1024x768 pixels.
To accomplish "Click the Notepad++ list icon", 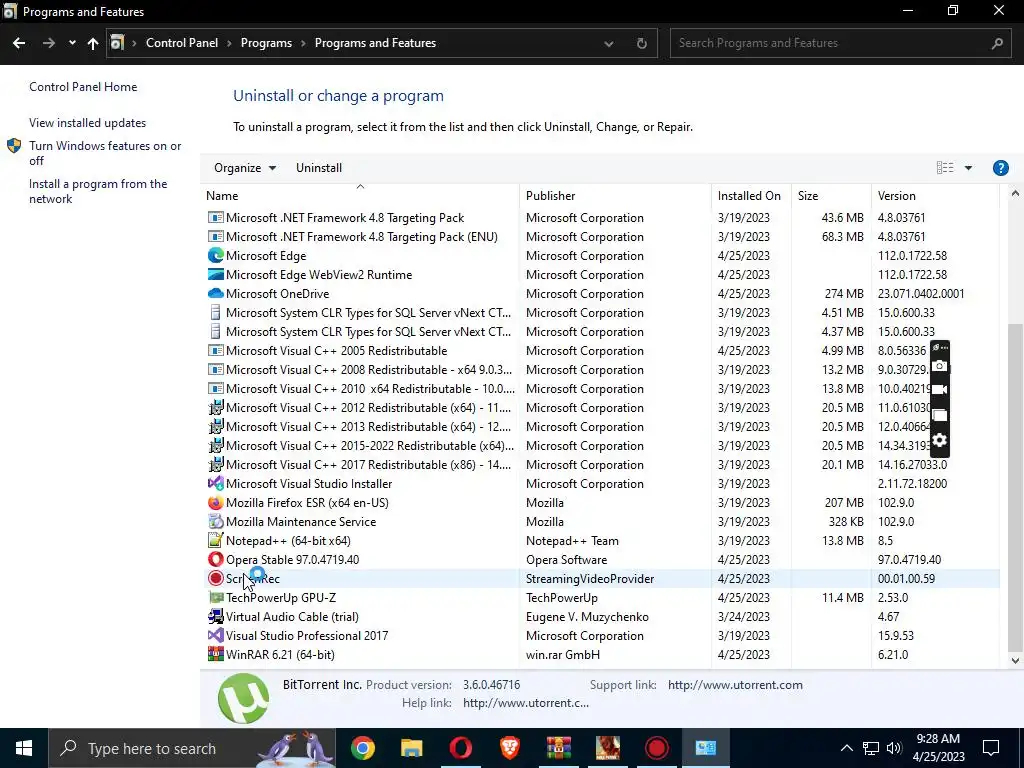I will coord(216,540).
